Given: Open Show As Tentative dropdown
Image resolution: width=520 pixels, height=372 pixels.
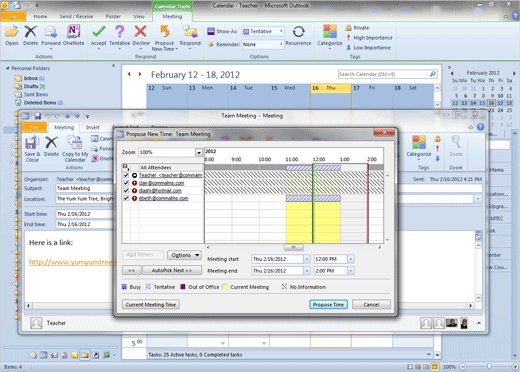Looking at the screenshot, I should (x=281, y=31).
